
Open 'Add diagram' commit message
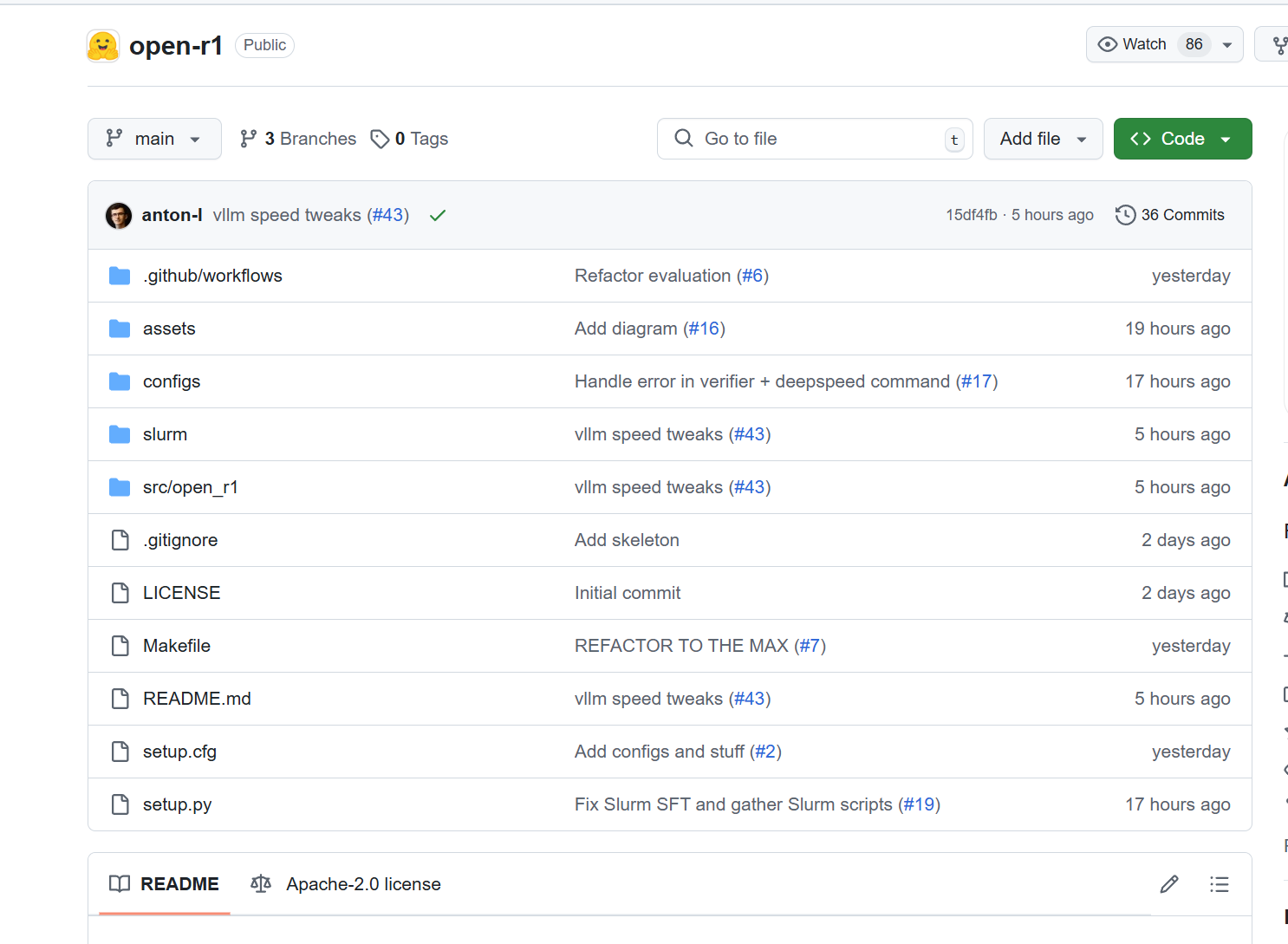pos(626,329)
